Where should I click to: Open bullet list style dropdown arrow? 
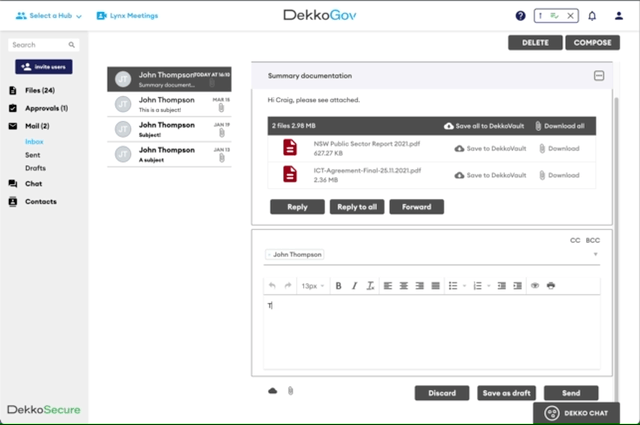click(464, 286)
